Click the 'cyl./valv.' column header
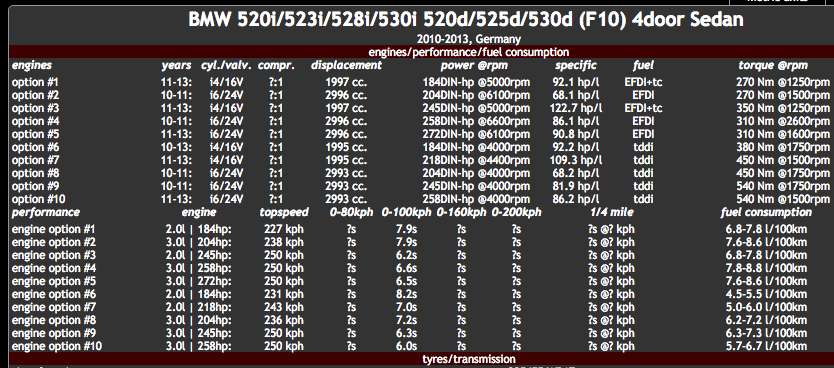Viewport: 834px width, 368px height. point(226,65)
